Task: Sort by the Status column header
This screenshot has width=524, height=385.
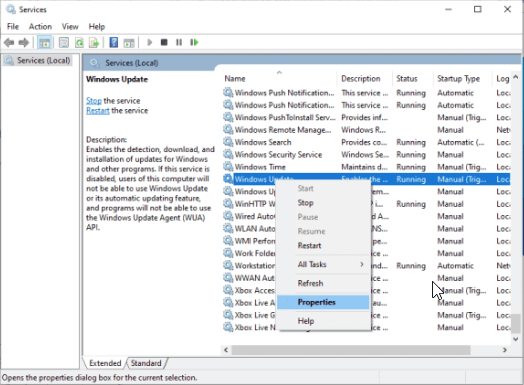Action: (x=413, y=79)
